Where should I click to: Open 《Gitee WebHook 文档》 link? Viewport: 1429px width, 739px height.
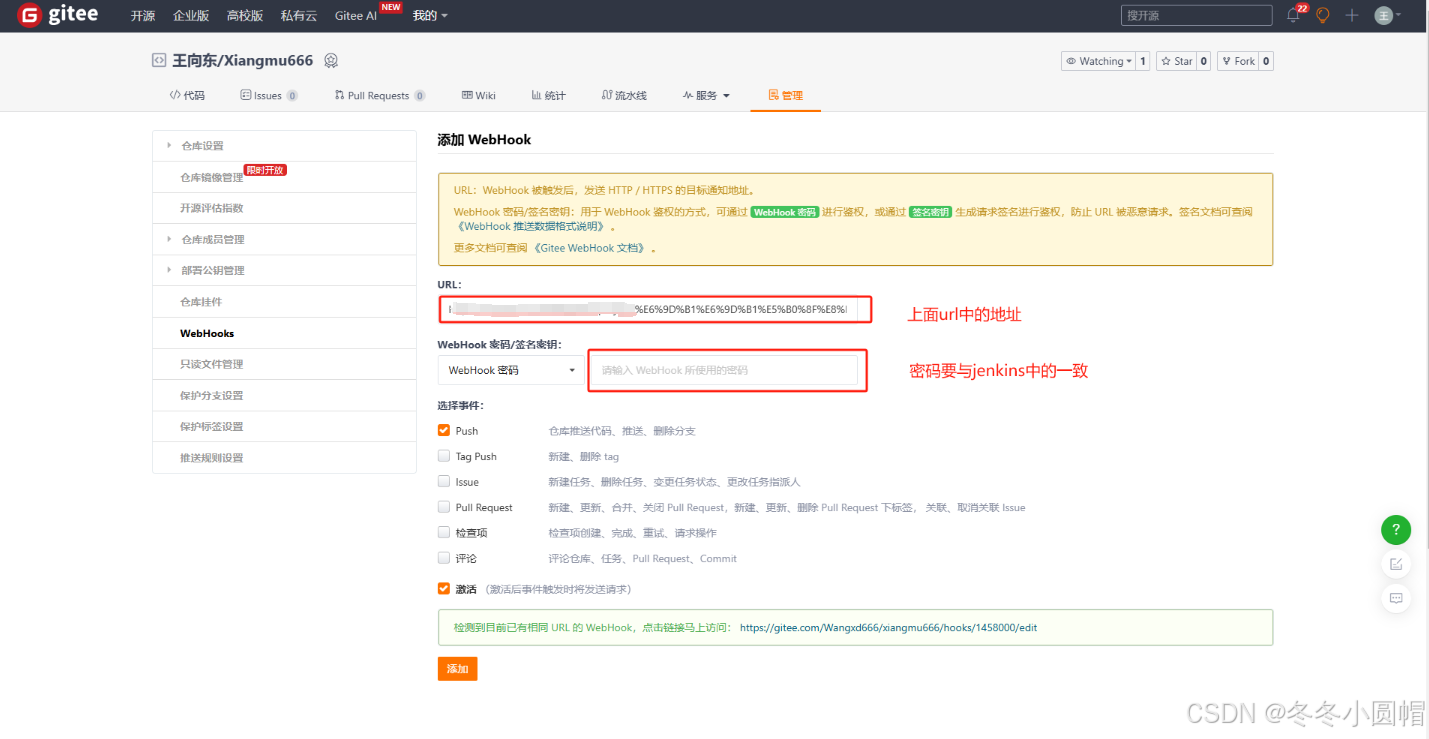pos(591,247)
